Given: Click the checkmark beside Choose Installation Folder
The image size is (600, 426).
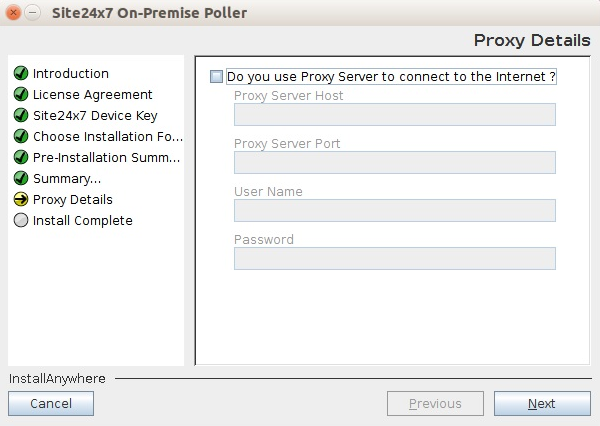Looking at the screenshot, I should tap(20, 137).
